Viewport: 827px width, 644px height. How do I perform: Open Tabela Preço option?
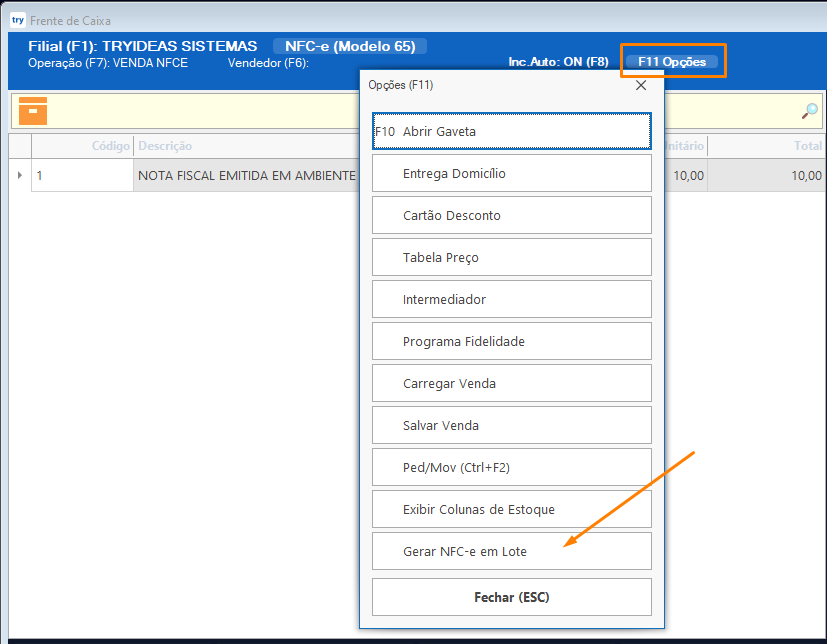512,257
